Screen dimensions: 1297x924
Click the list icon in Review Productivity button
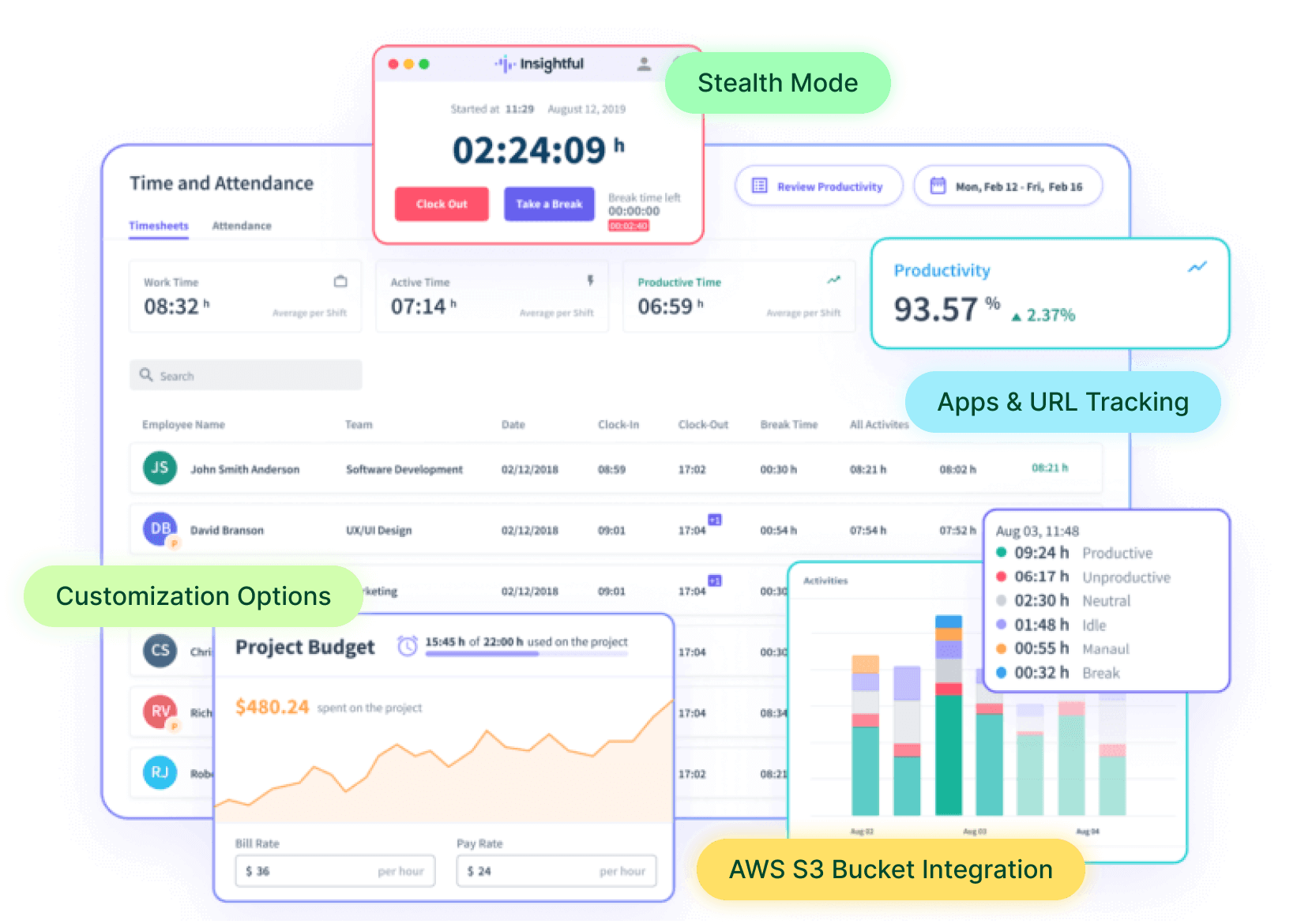click(759, 186)
